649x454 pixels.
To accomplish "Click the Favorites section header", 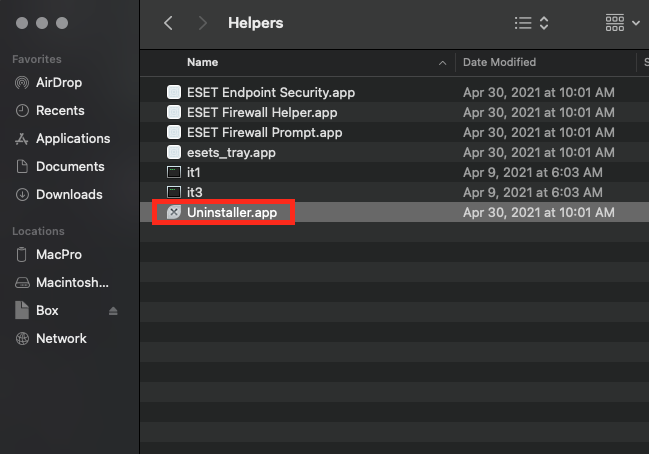I will tap(37, 59).
